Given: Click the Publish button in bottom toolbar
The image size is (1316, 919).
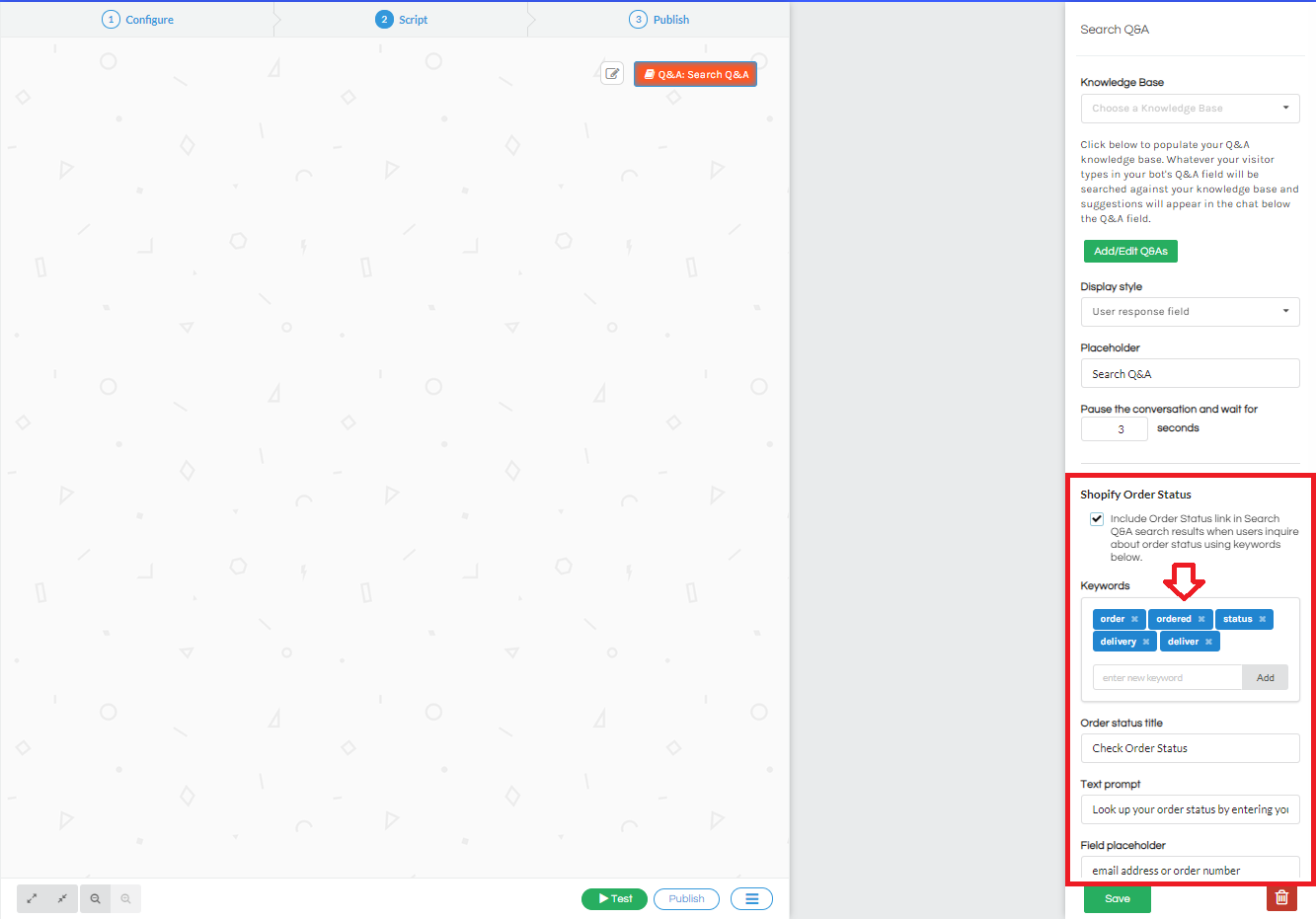Looking at the screenshot, I should click(686, 899).
